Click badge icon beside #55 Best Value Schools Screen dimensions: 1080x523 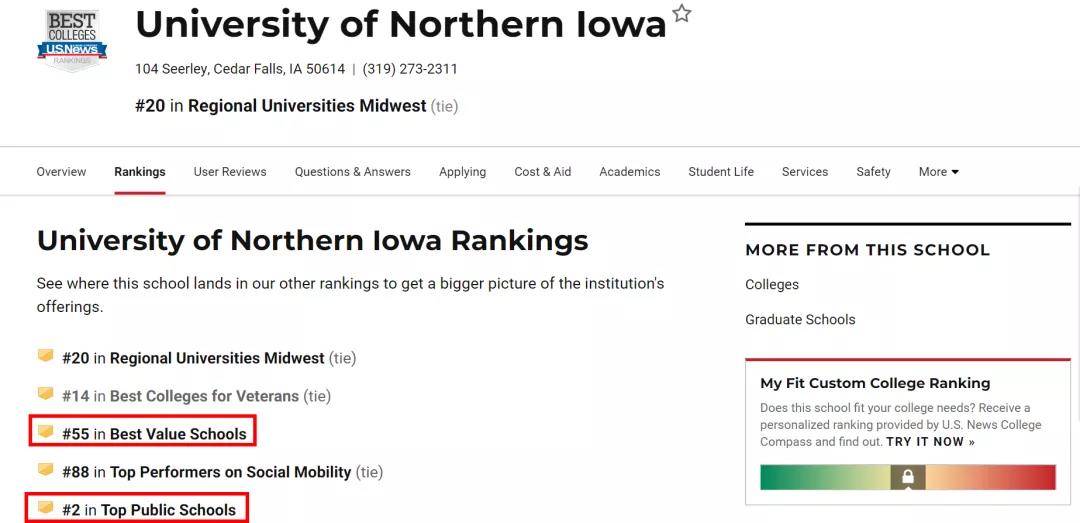[x=45, y=432]
